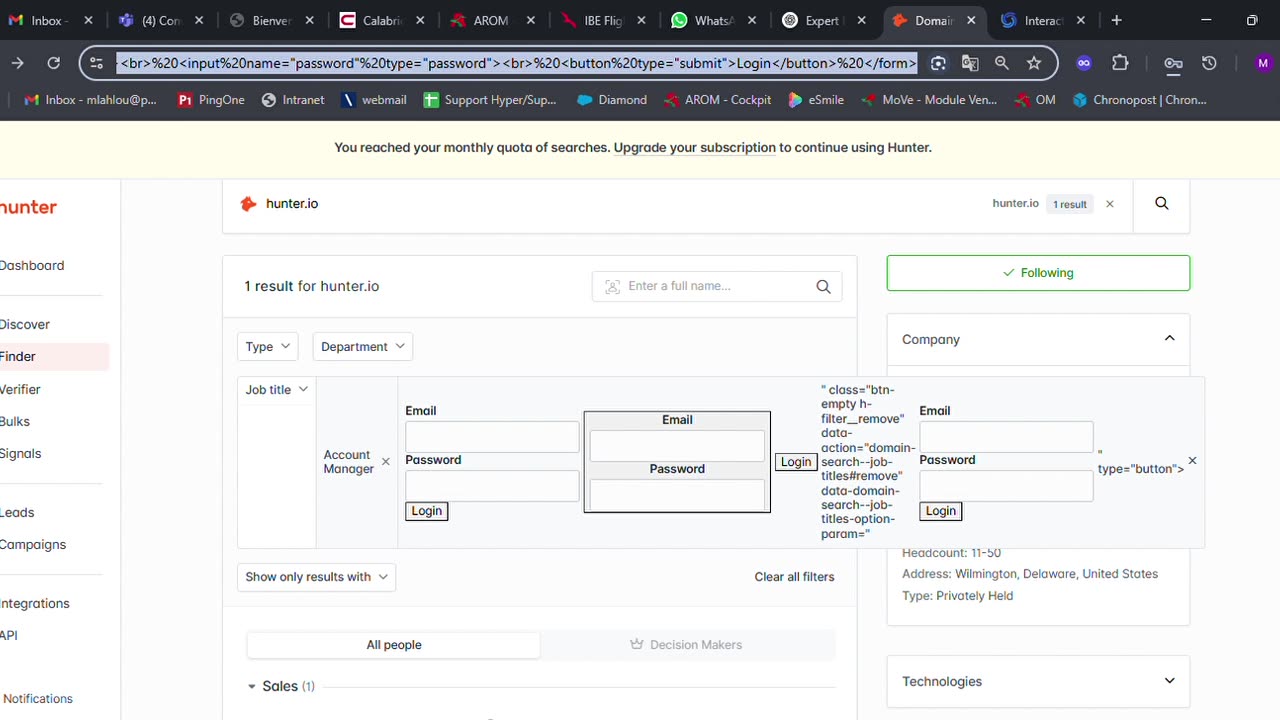This screenshot has width=1280, height=720.
Task: Reload the page
Action: tap(54, 63)
